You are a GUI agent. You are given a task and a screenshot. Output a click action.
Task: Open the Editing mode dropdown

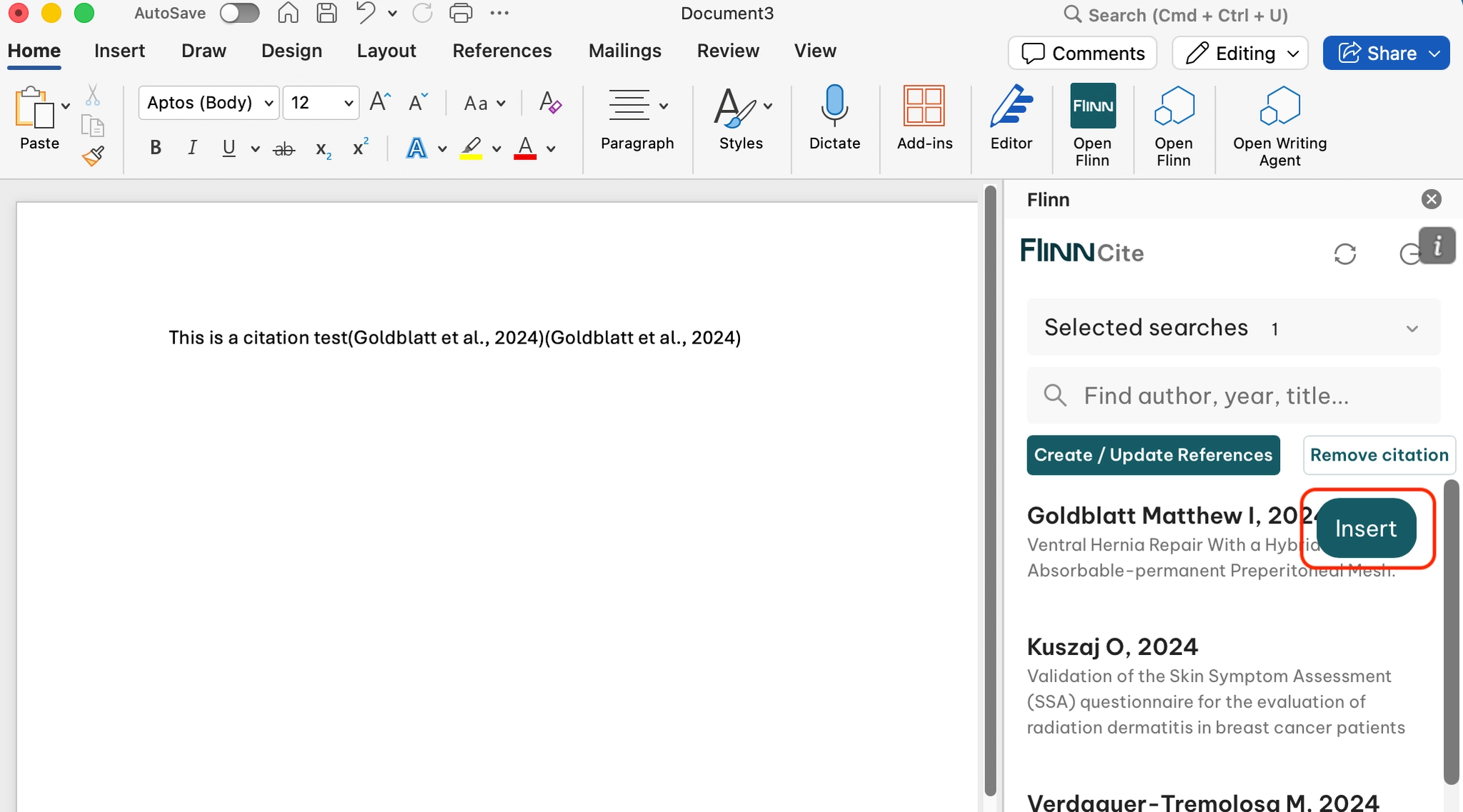coord(1240,54)
